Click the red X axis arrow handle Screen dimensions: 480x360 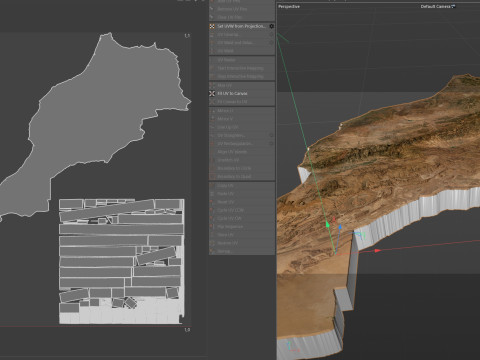pos(377,250)
